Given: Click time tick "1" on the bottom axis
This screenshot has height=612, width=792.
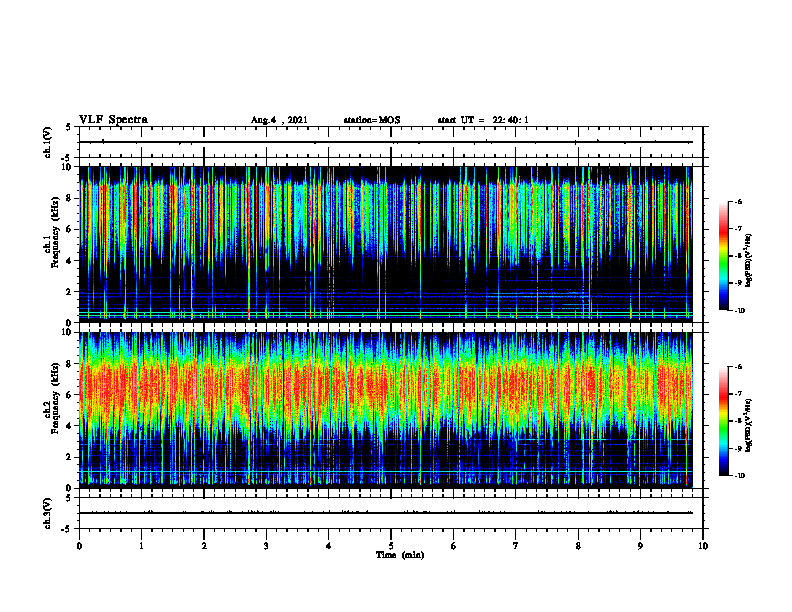Looking at the screenshot, I should tap(141, 546).
